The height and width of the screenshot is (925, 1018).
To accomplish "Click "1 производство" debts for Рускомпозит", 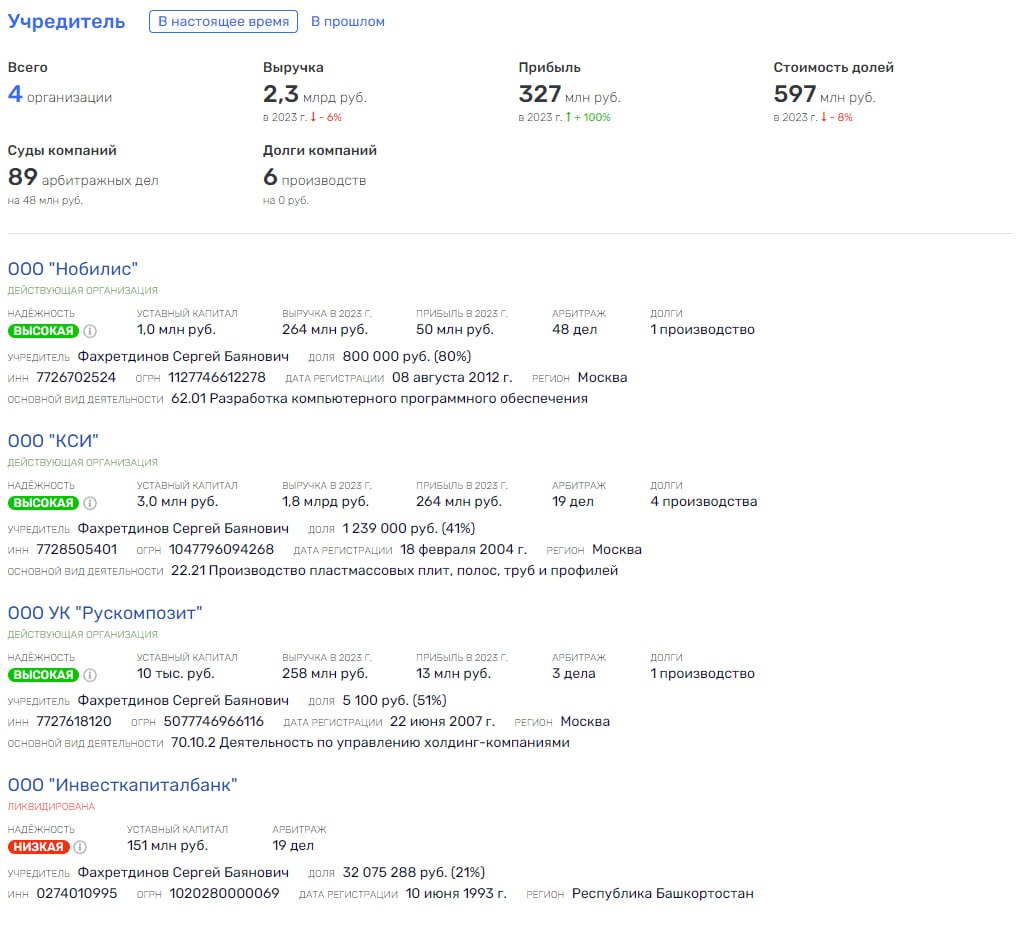I will (x=702, y=673).
